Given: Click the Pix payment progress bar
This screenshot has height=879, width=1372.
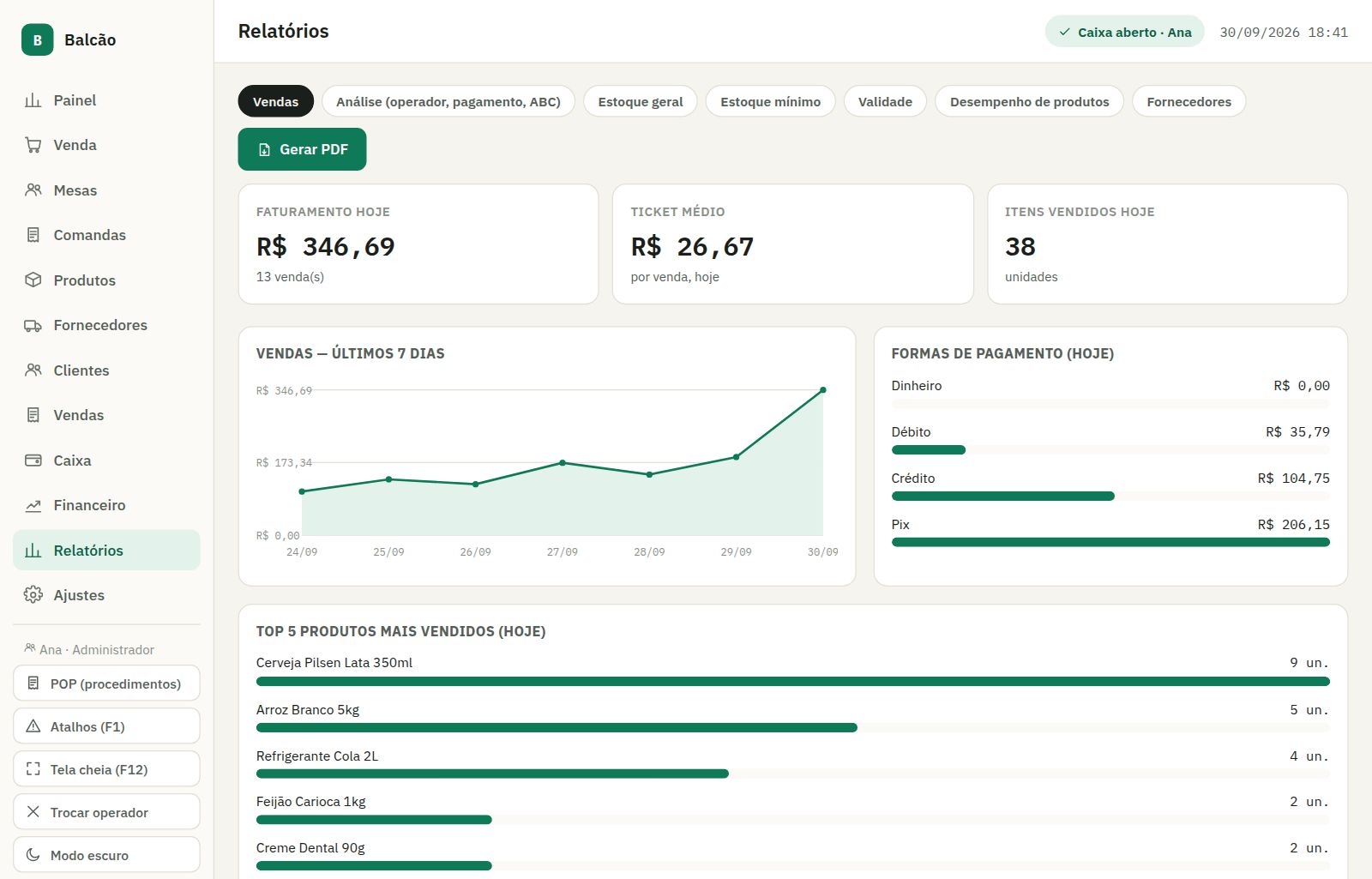Looking at the screenshot, I should (1110, 542).
